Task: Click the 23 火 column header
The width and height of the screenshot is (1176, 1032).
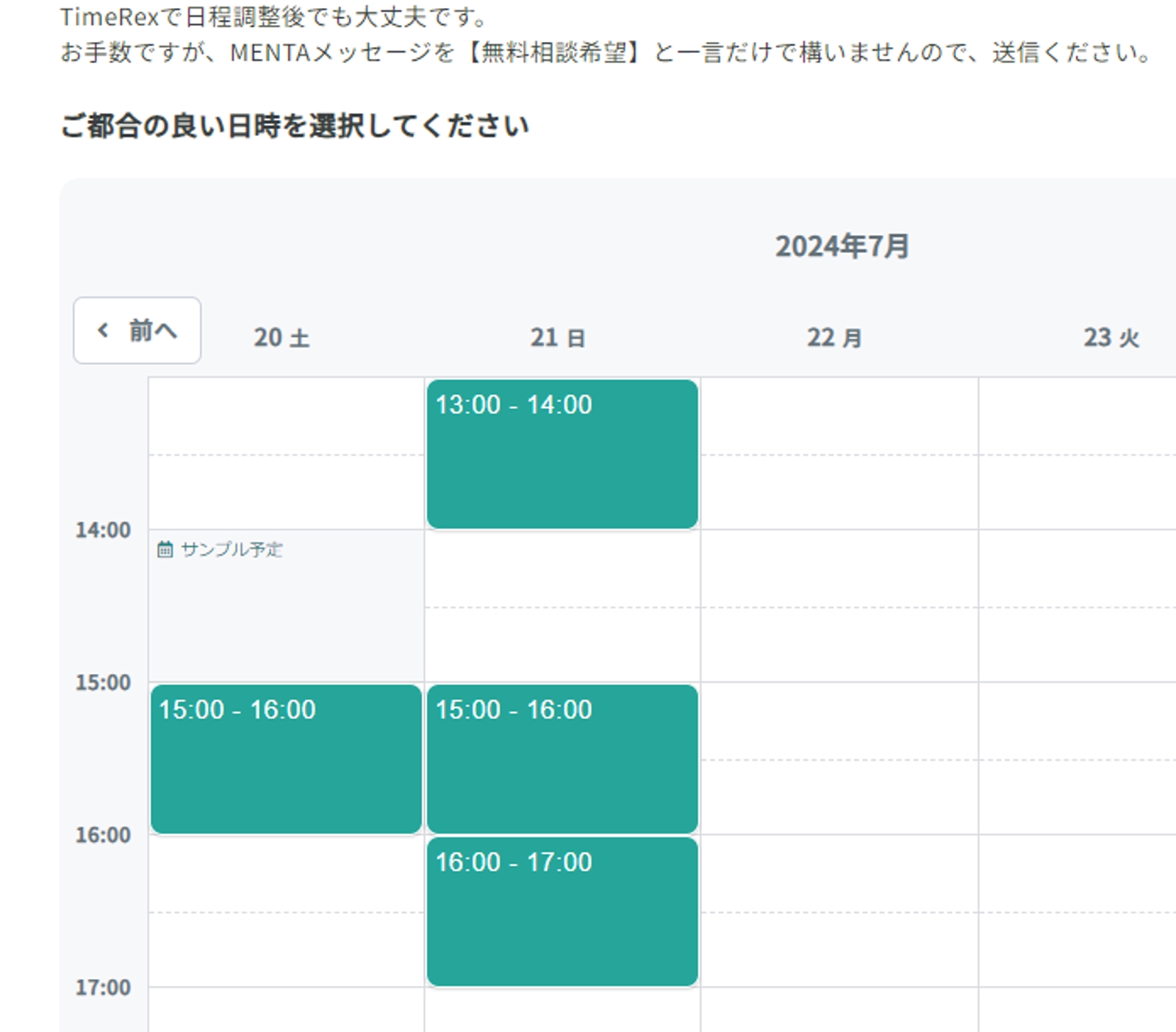Action: (1111, 337)
